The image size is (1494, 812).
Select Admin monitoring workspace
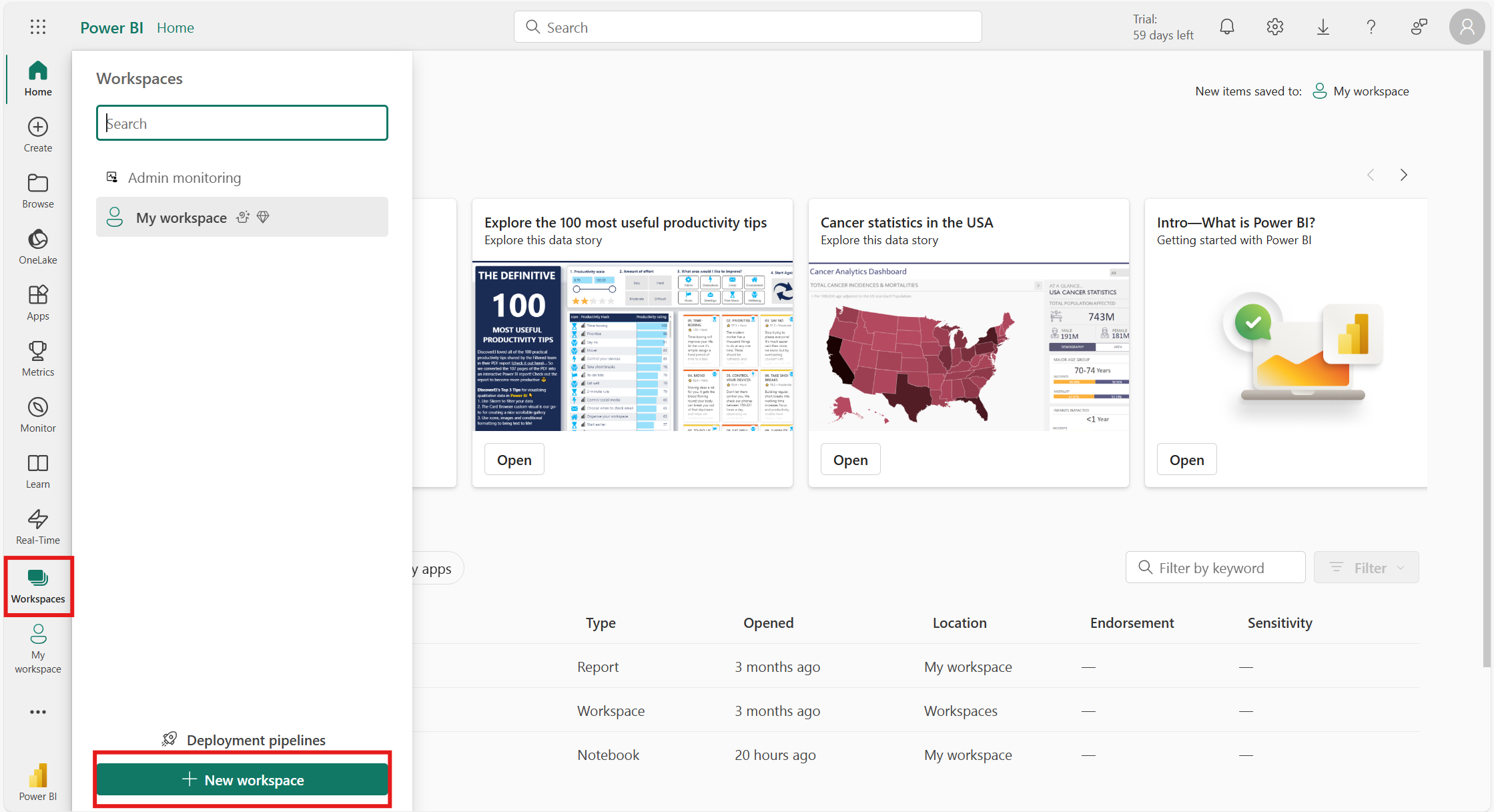[x=184, y=177]
